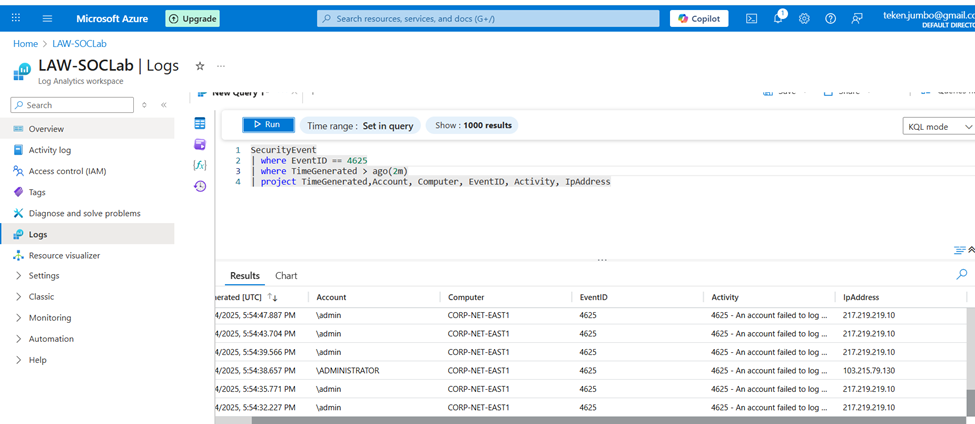Open the Azure app launcher grid
The height and width of the screenshot is (424, 975).
(16, 18)
